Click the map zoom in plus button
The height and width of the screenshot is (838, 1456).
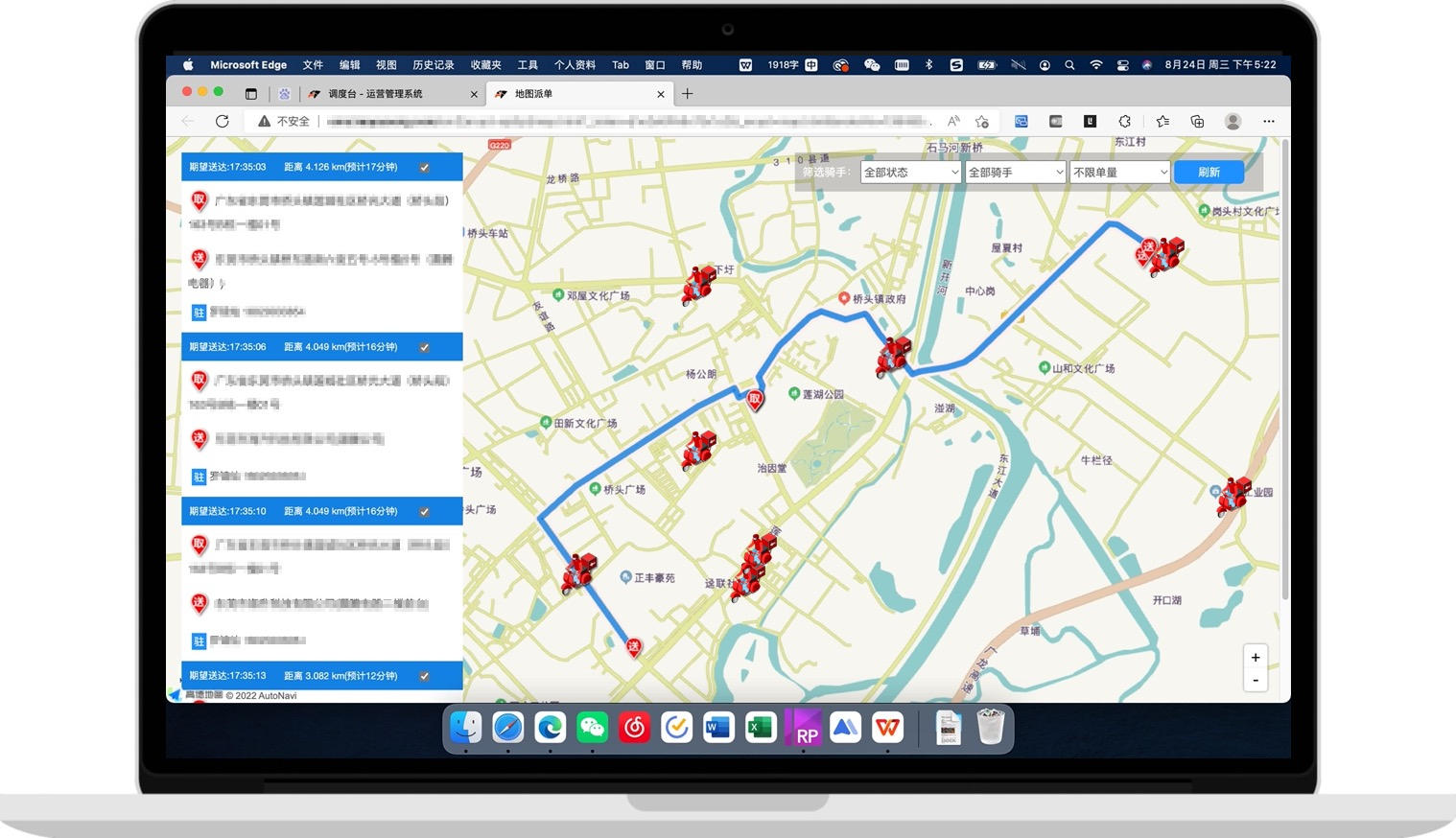[1255, 658]
